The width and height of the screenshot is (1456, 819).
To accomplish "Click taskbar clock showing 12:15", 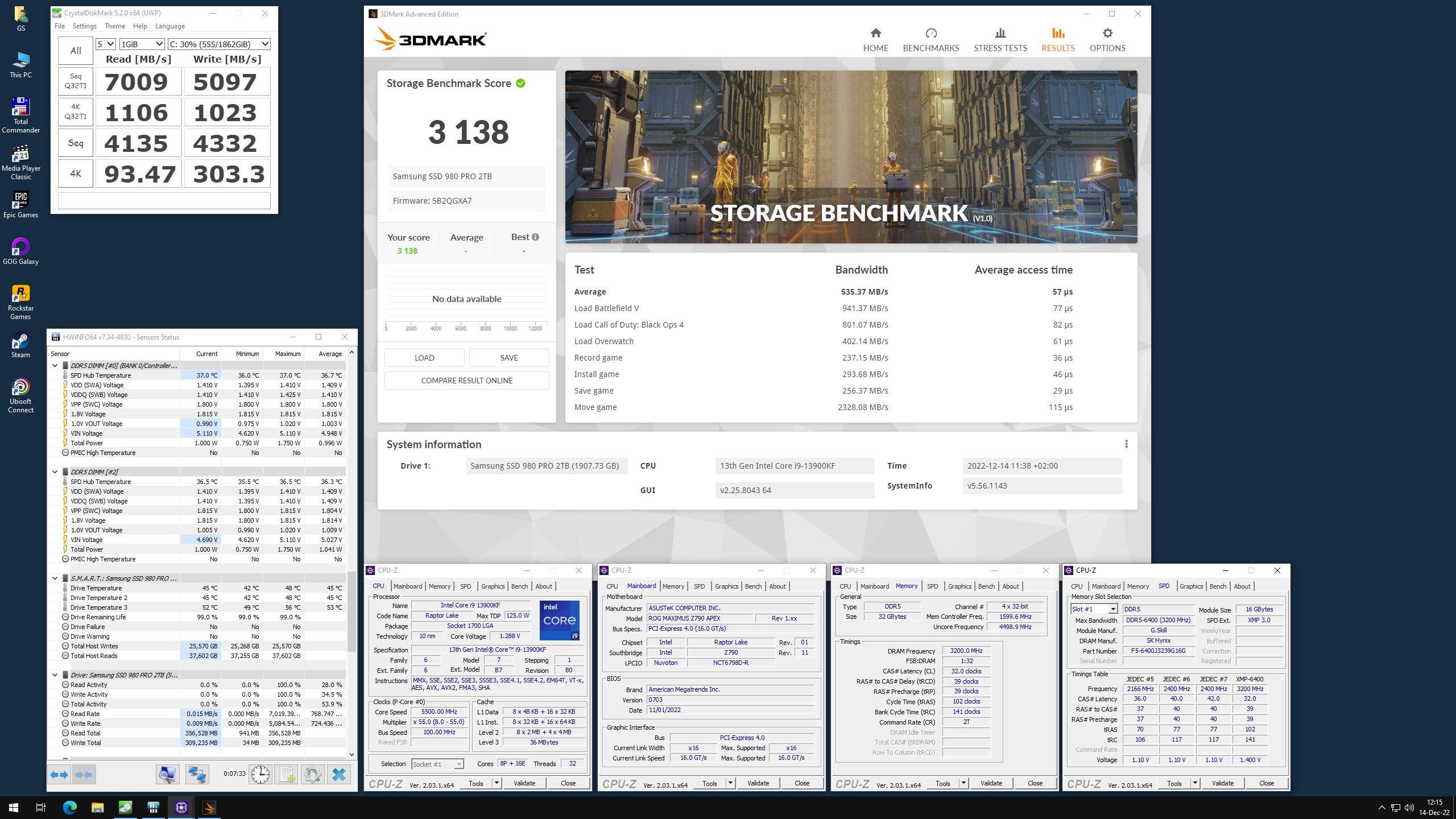I will [1434, 808].
